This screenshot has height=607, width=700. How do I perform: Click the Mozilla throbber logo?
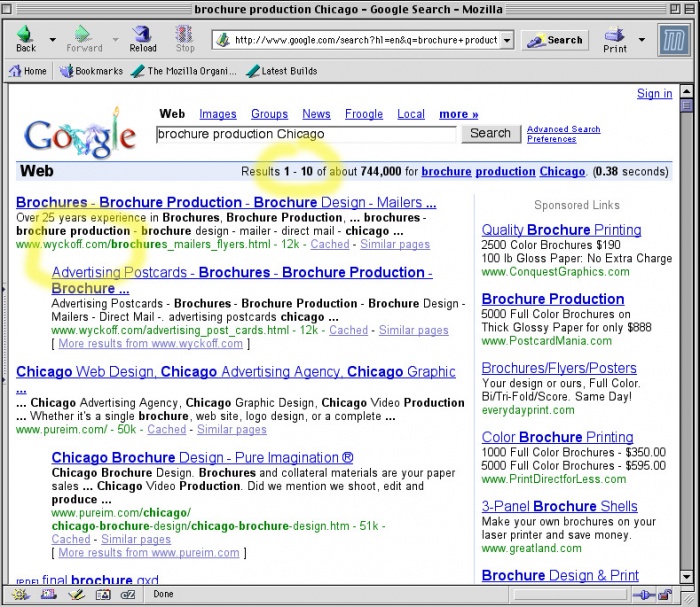pyautogui.click(x=674, y=40)
